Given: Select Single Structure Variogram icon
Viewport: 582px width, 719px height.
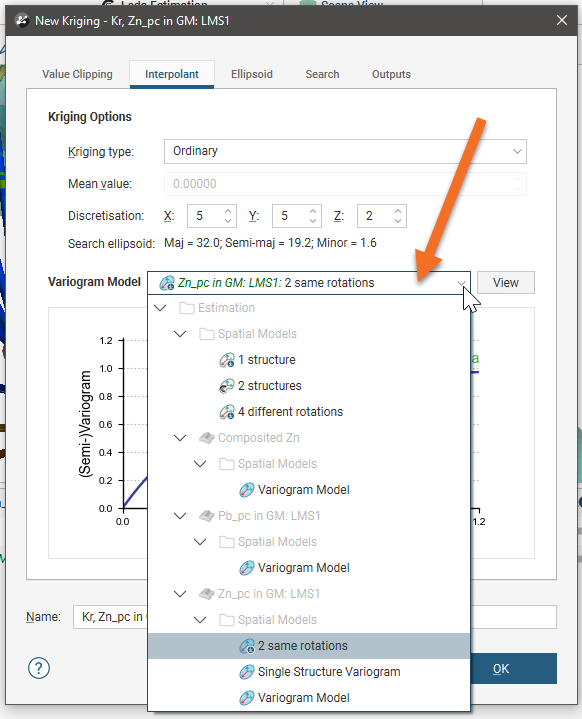Looking at the screenshot, I should click(x=247, y=672).
